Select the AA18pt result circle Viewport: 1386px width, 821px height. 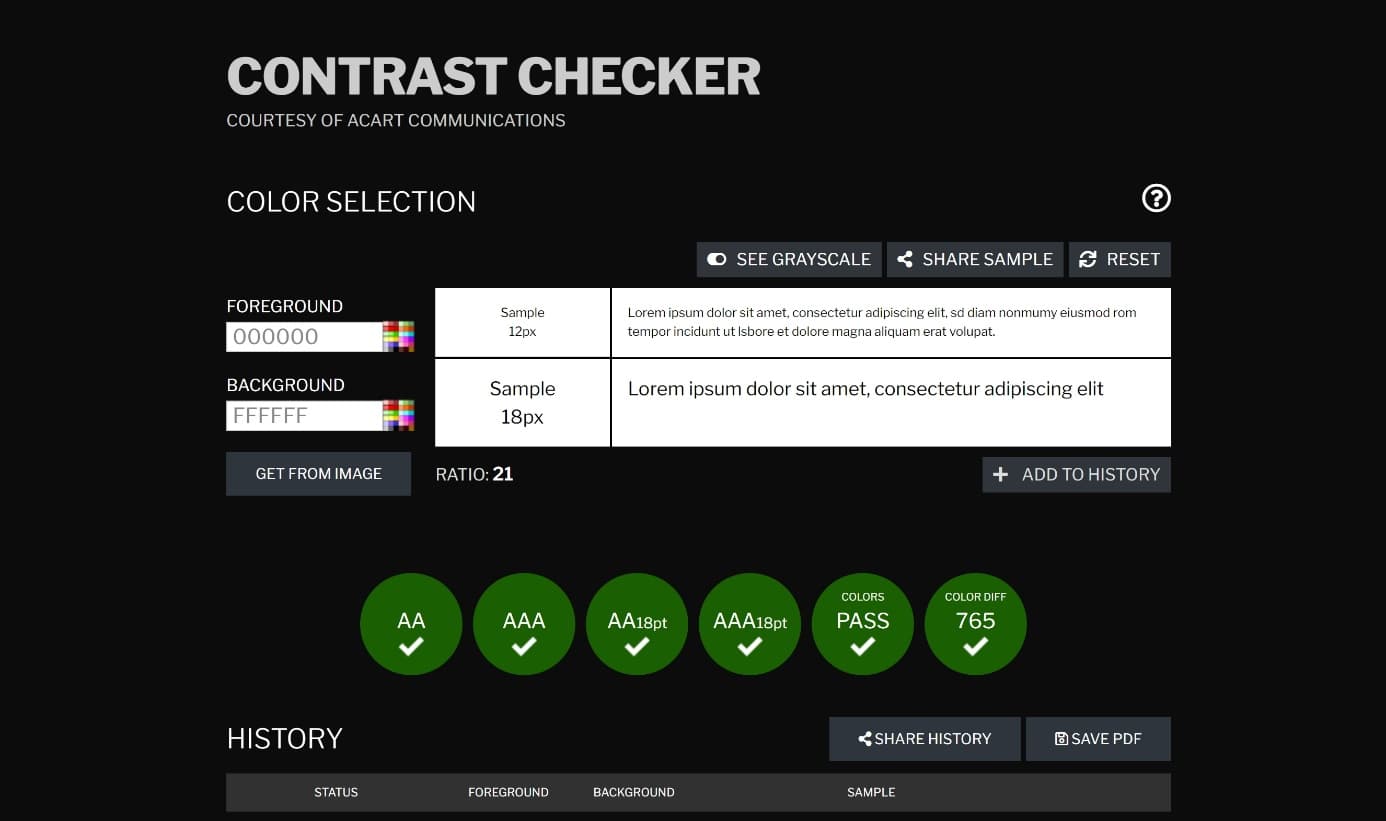[x=637, y=623]
